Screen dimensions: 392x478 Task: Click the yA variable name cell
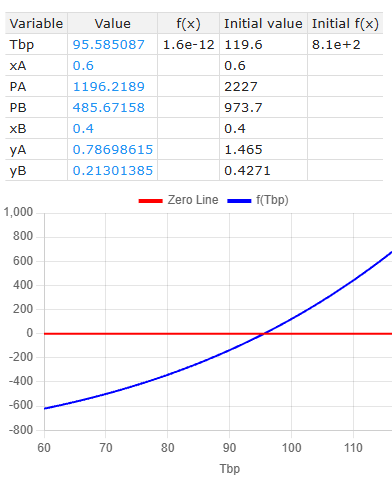(36, 149)
